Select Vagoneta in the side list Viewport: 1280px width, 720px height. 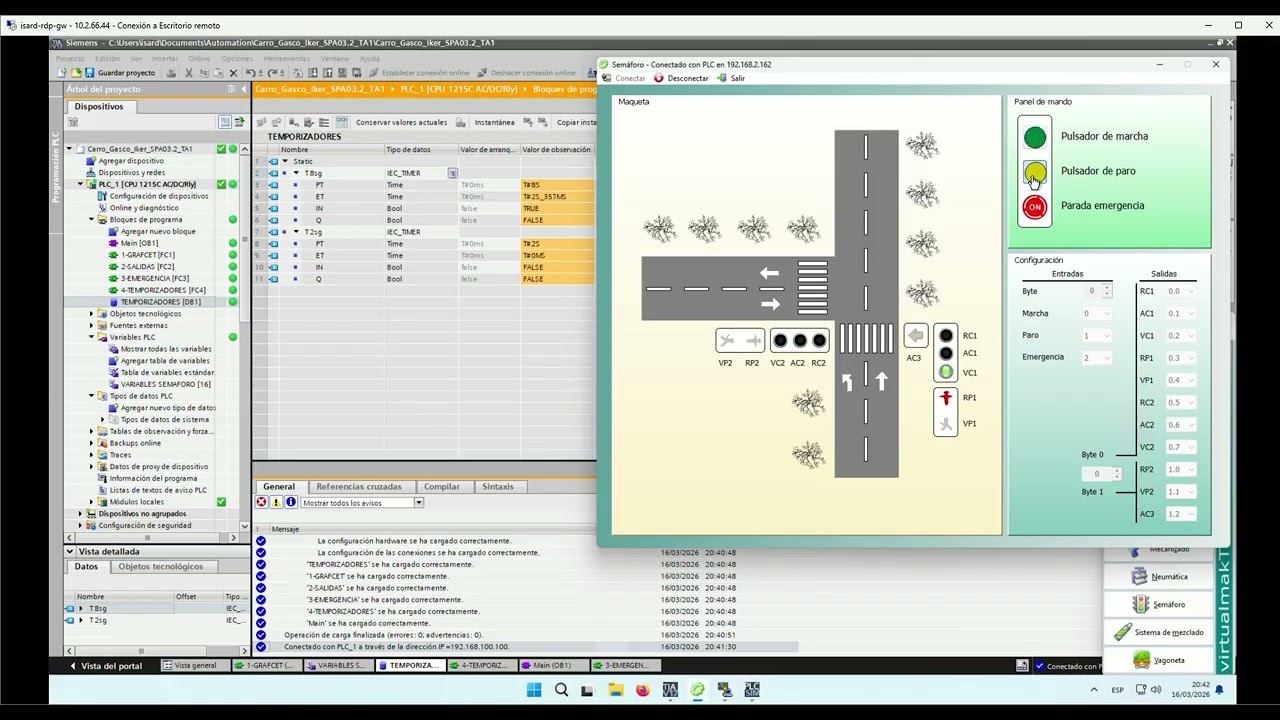(x=1160, y=661)
